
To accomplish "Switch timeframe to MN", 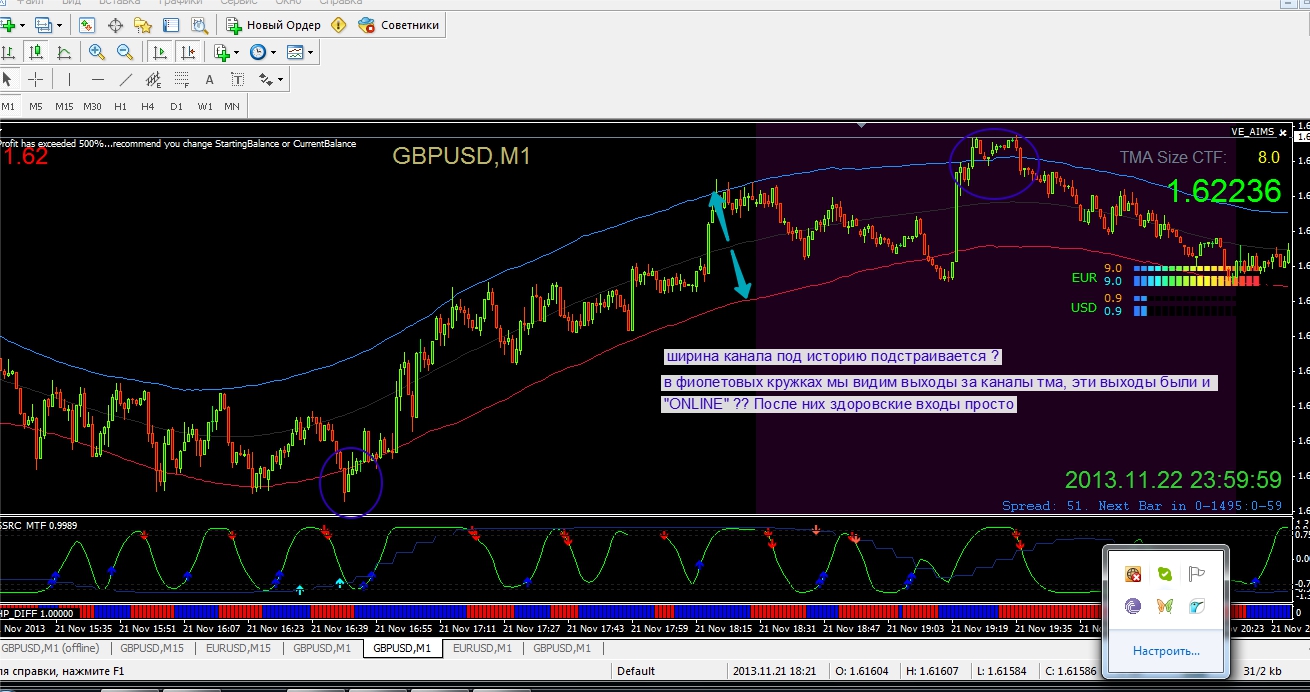I will tap(232, 106).
